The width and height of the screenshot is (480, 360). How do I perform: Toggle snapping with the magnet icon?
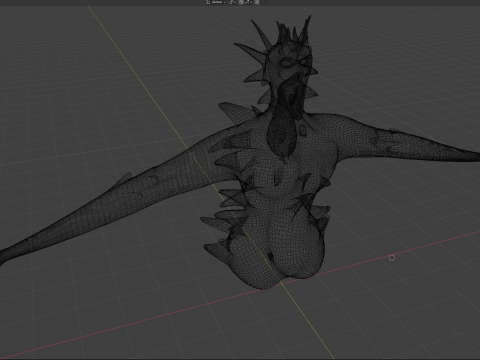tap(241, 2)
